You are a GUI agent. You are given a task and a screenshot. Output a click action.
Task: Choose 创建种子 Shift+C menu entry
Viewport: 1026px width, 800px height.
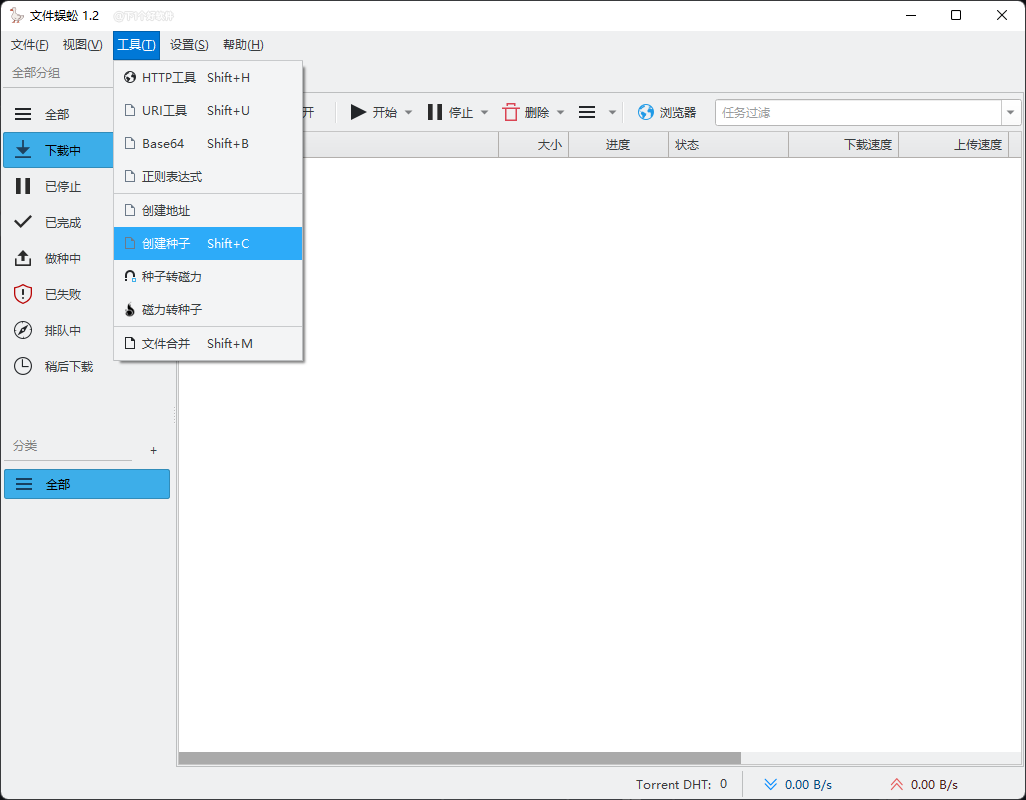pyautogui.click(x=208, y=243)
